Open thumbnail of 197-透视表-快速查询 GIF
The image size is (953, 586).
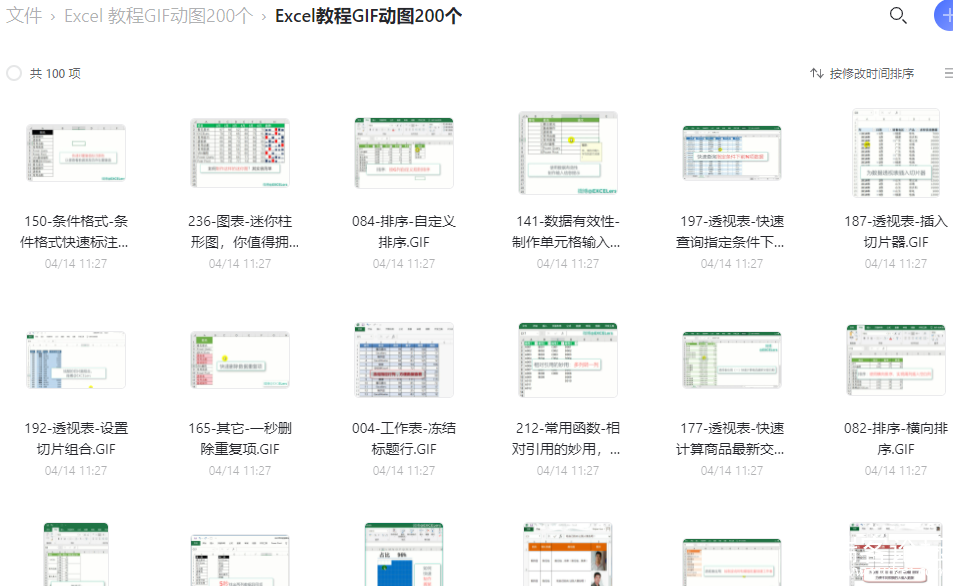pyautogui.click(x=732, y=153)
